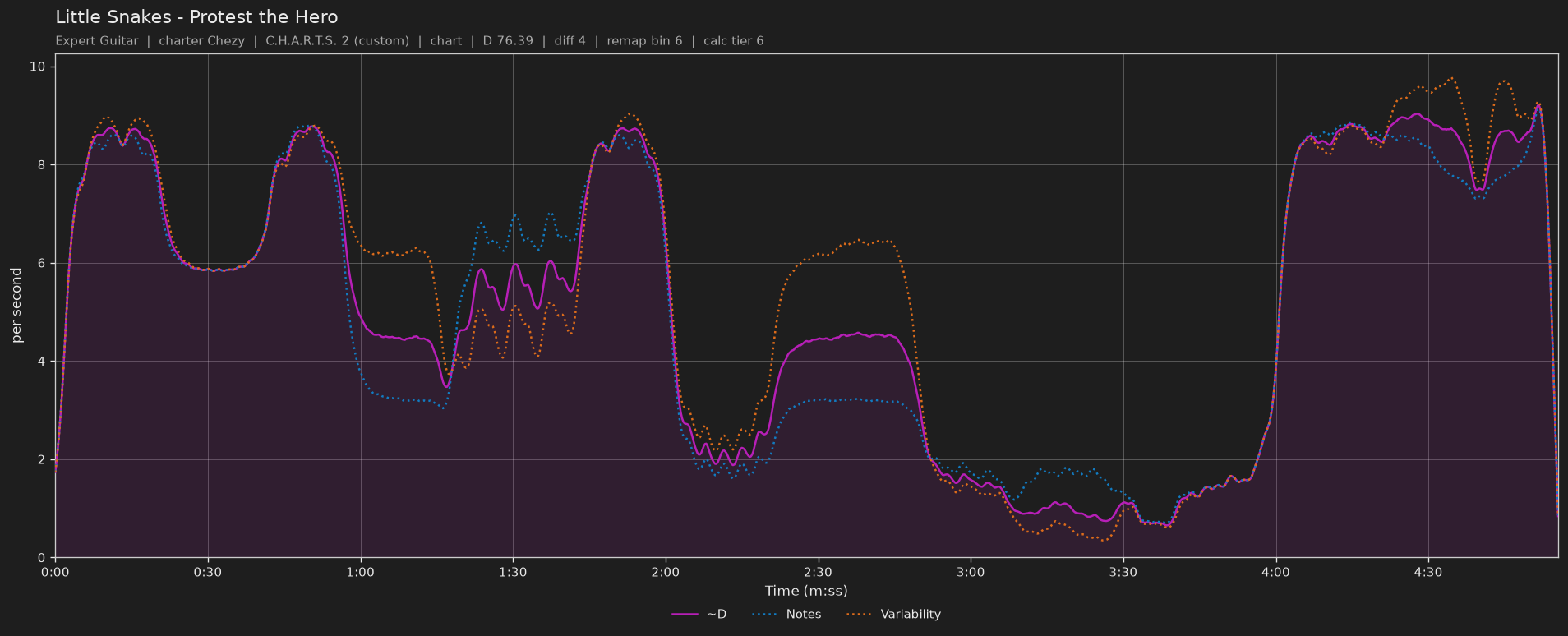This screenshot has width=1568, height=636.
Task: Click the orange dotted Variability legend sample
Action: [x=860, y=614]
